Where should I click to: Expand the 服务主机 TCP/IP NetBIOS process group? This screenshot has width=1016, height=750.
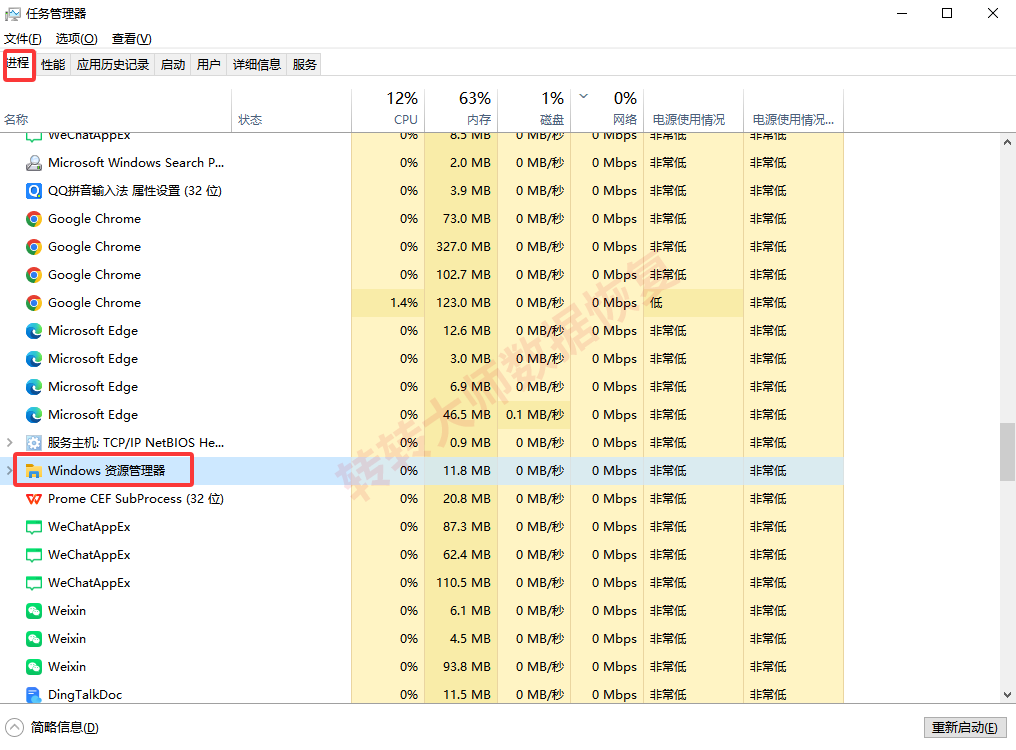click(x=10, y=443)
